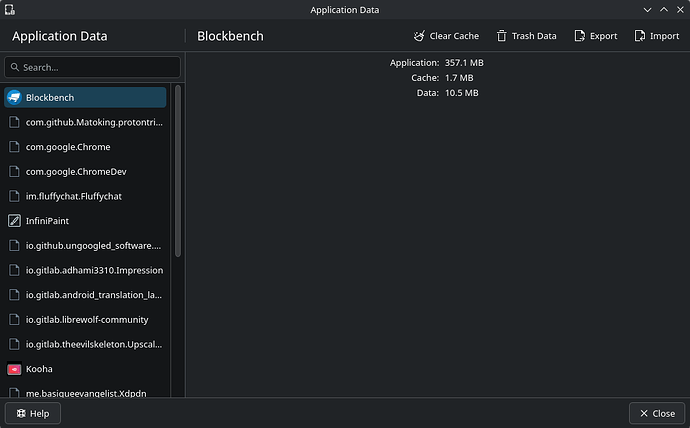
Task: Click file icon beside io.github.ungoogled_software
Action: coord(14,245)
